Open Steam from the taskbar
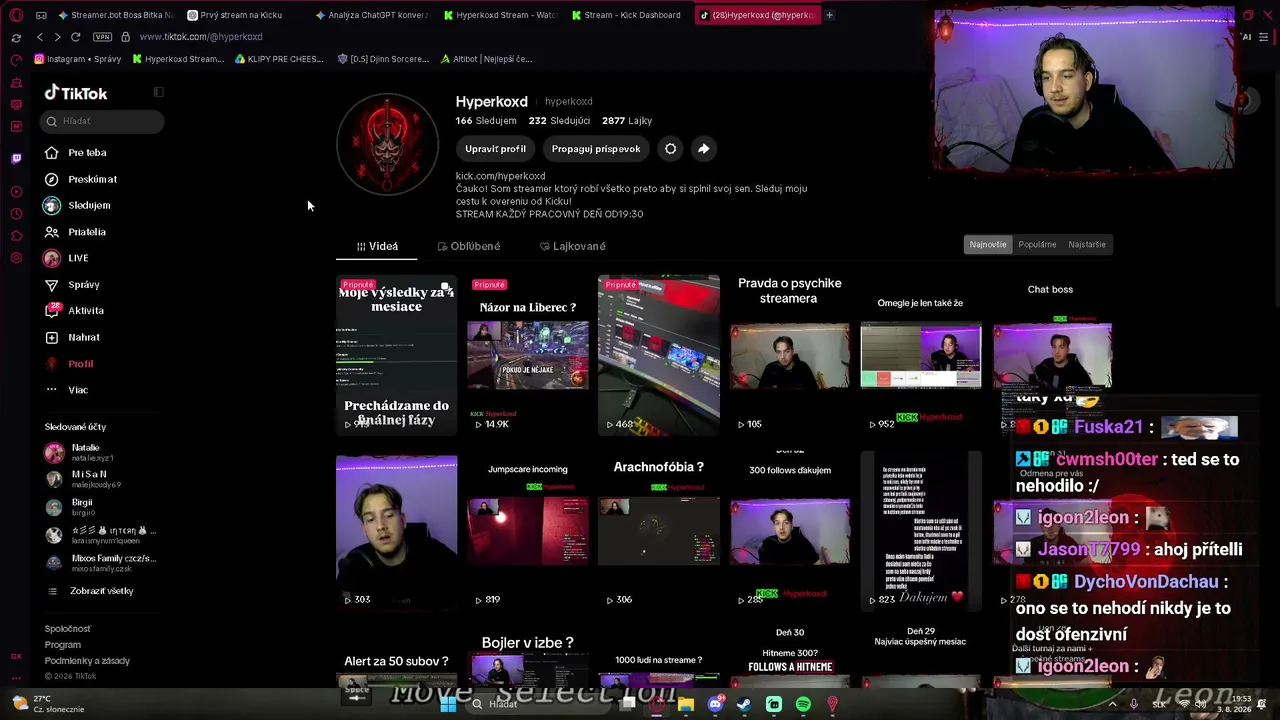1280x720 pixels. click(744, 705)
